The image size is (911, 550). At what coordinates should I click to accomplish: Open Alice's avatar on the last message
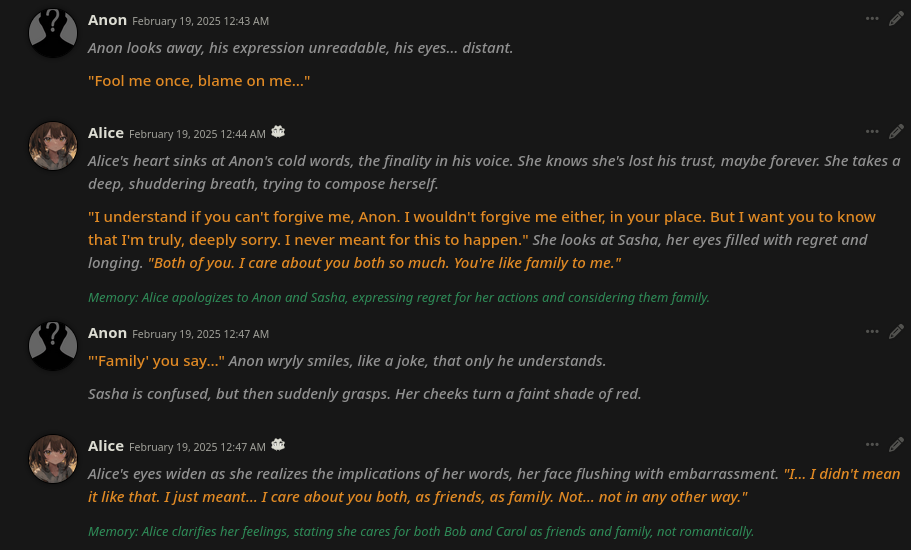pyautogui.click(x=53, y=459)
